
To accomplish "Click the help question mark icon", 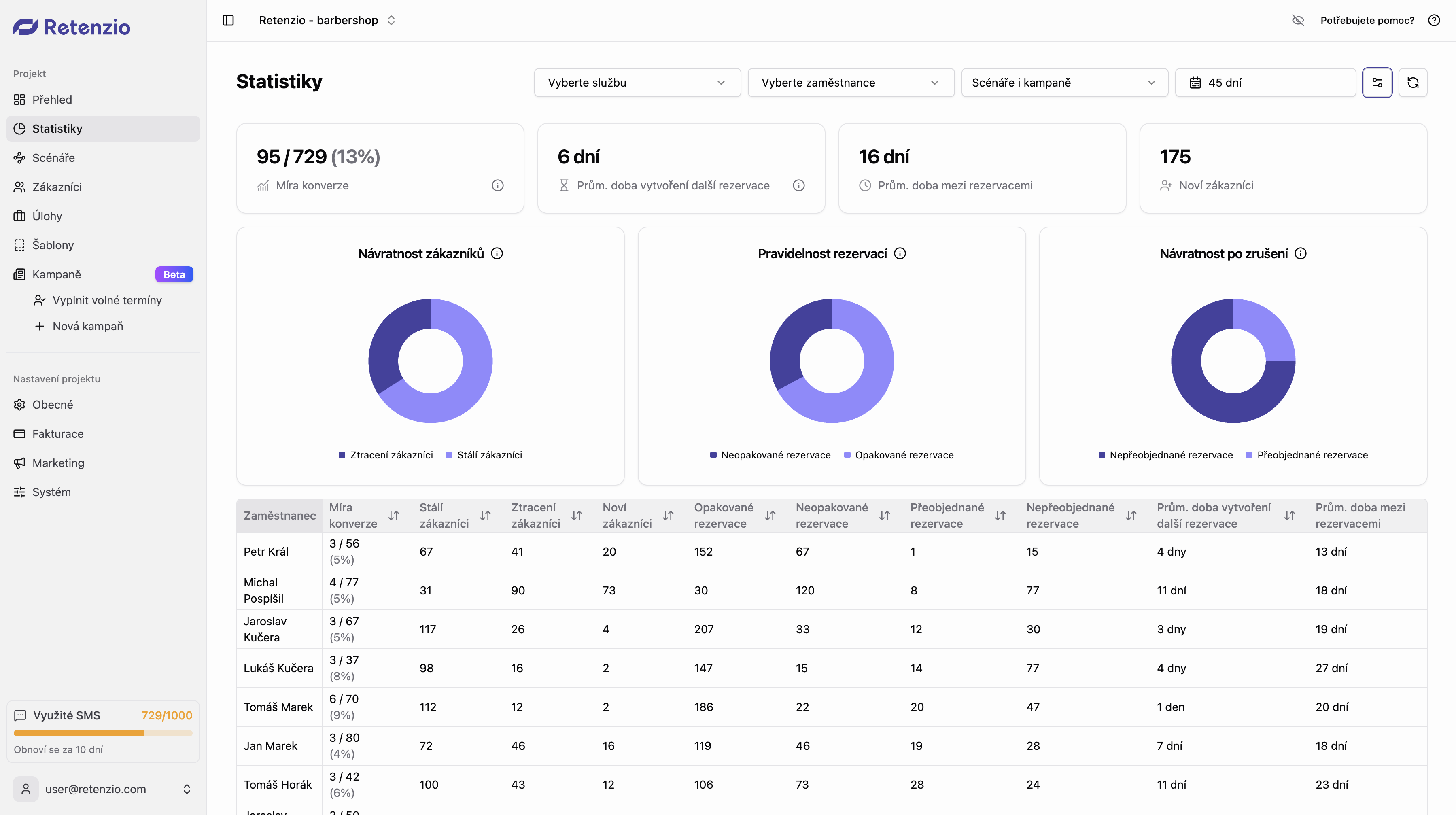I will pyautogui.click(x=1434, y=20).
